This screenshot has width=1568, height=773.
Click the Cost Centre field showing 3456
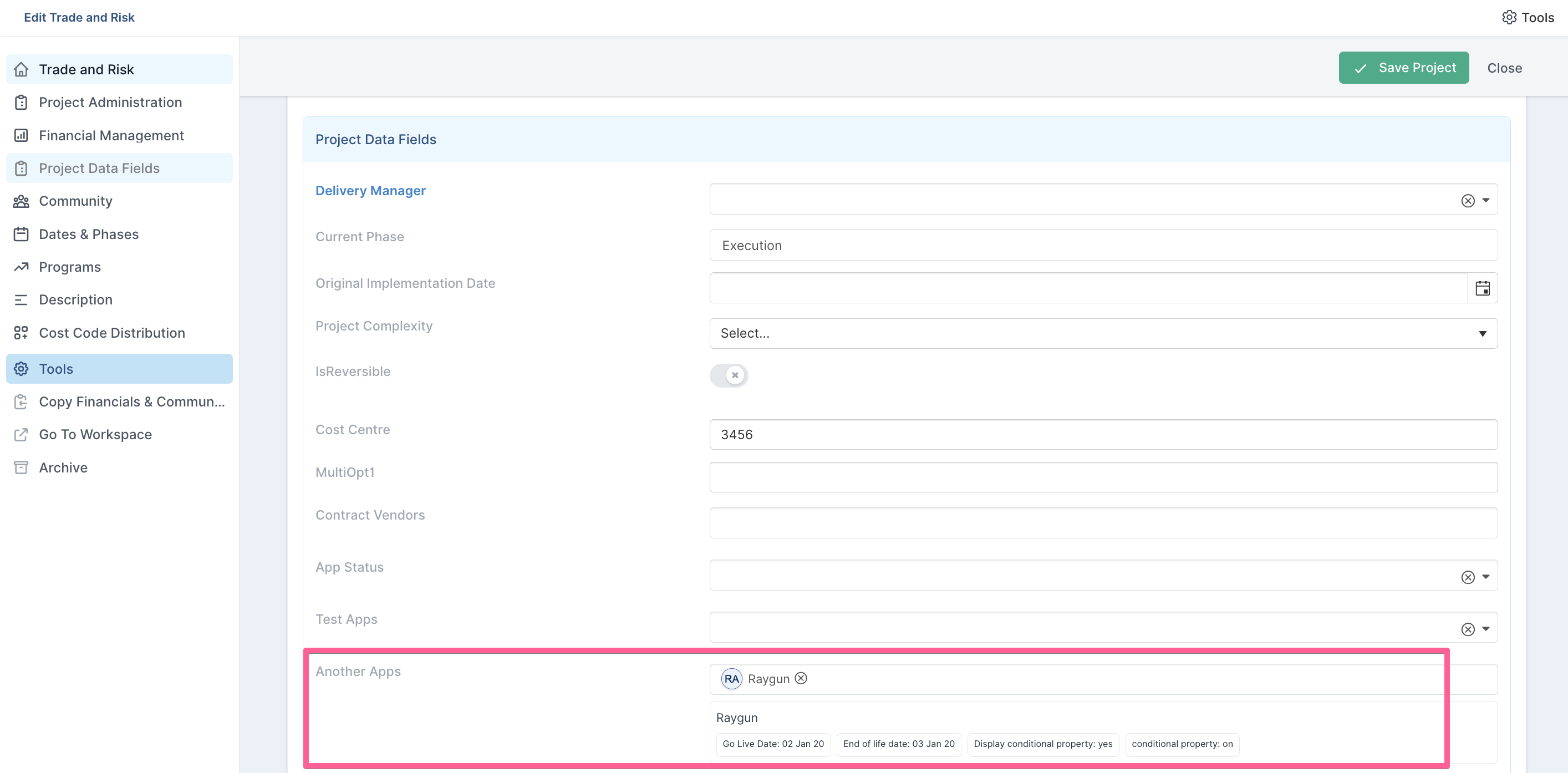click(1103, 435)
